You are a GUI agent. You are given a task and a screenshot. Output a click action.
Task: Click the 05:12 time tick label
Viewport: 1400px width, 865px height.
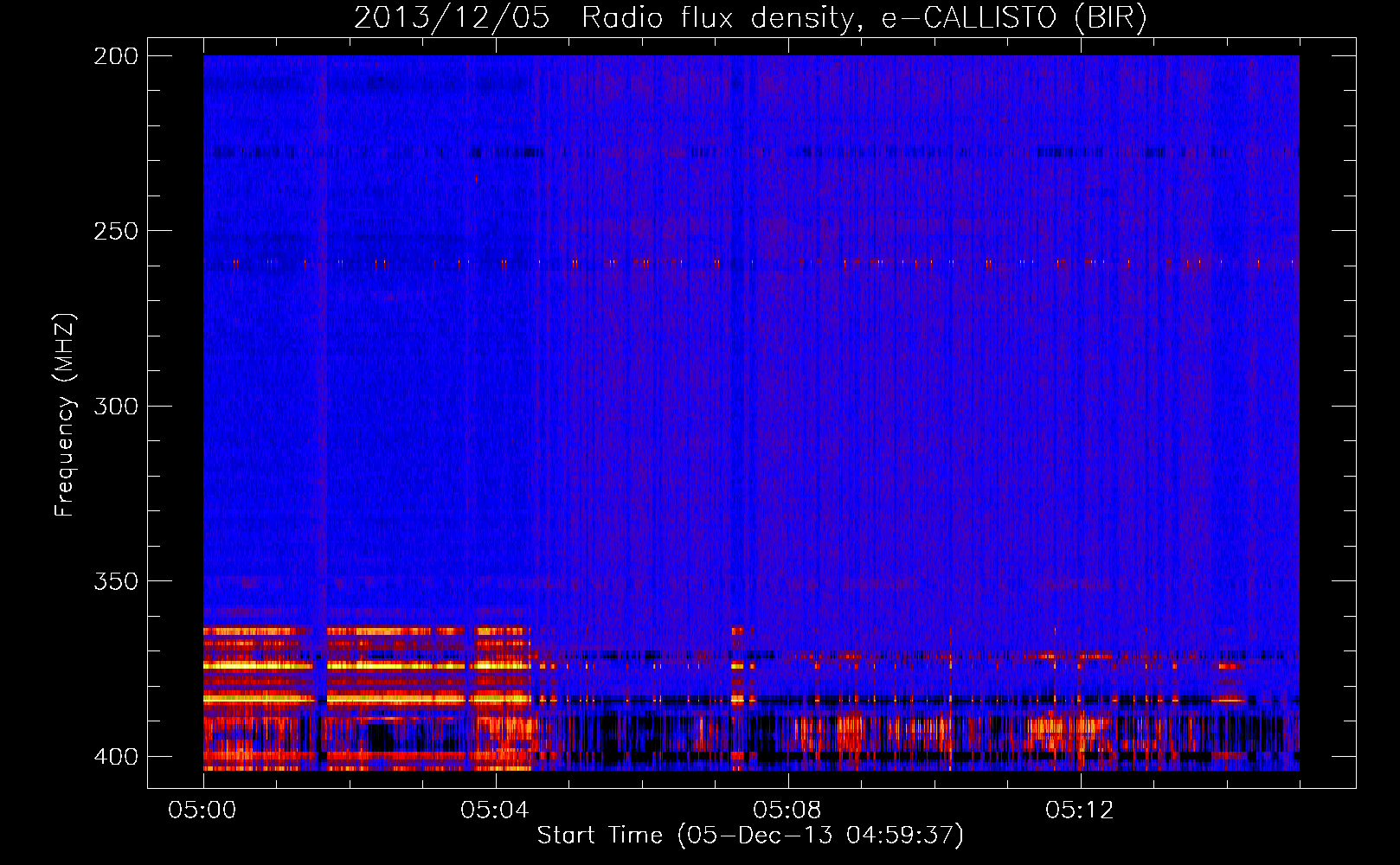pos(1080,811)
